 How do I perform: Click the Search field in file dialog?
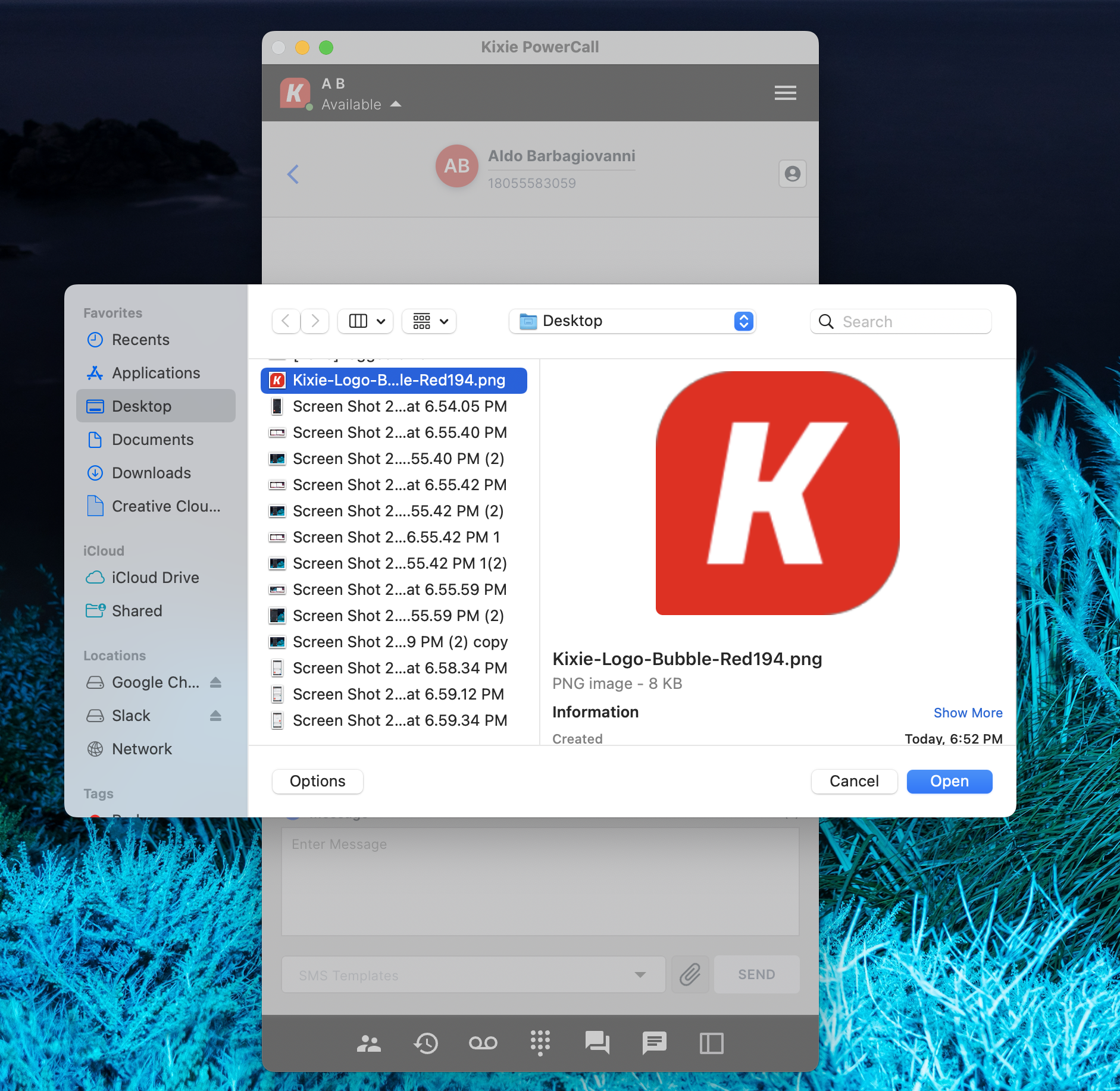[x=901, y=321]
